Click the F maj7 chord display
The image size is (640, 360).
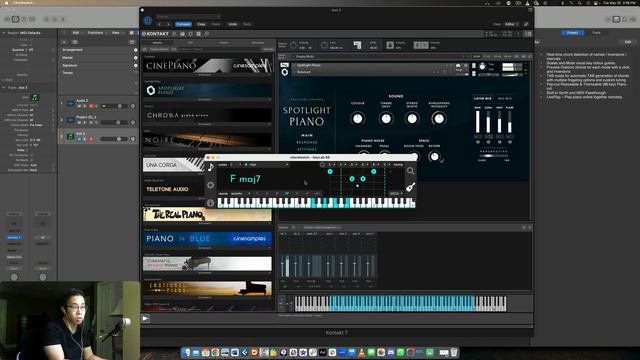point(245,179)
